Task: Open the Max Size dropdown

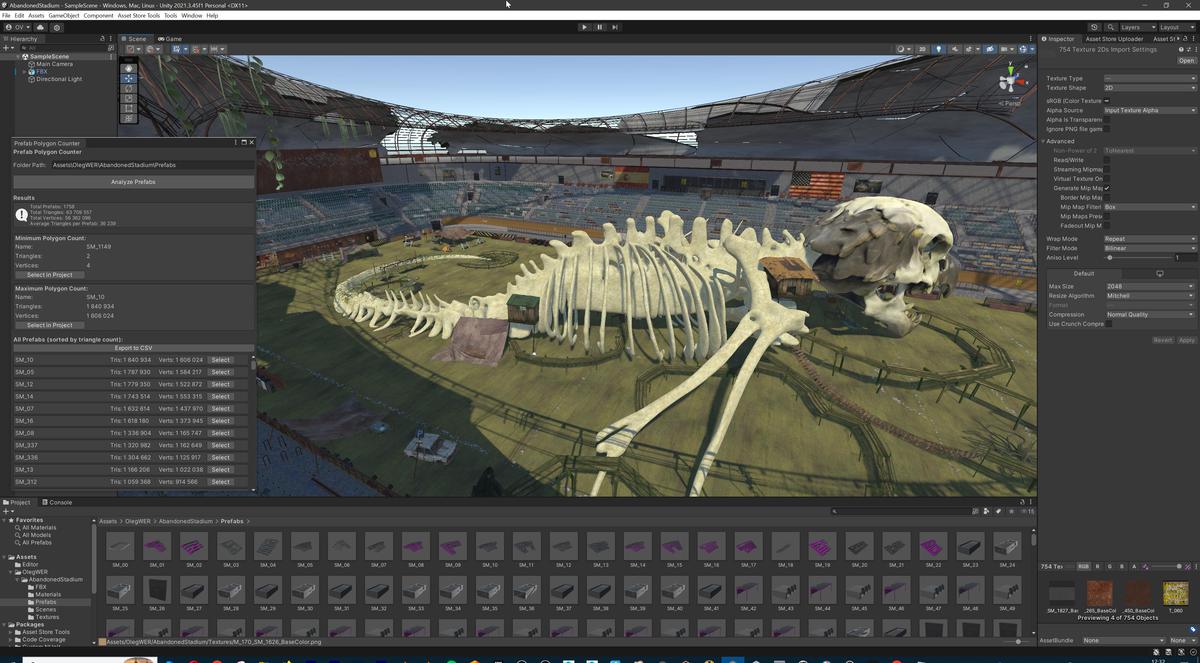Action: click(x=1150, y=285)
